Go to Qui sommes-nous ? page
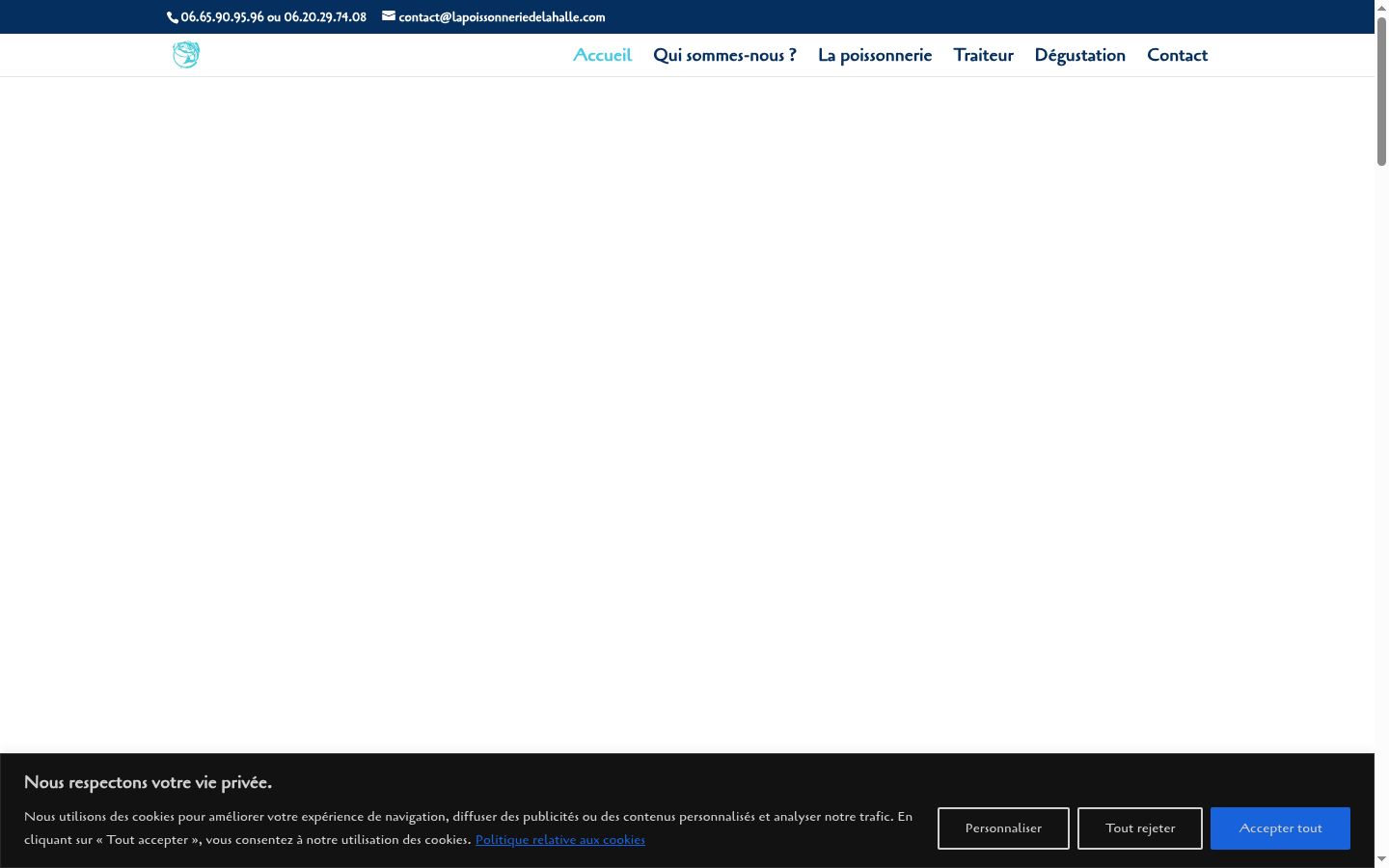The width and height of the screenshot is (1389, 868). [x=724, y=55]
